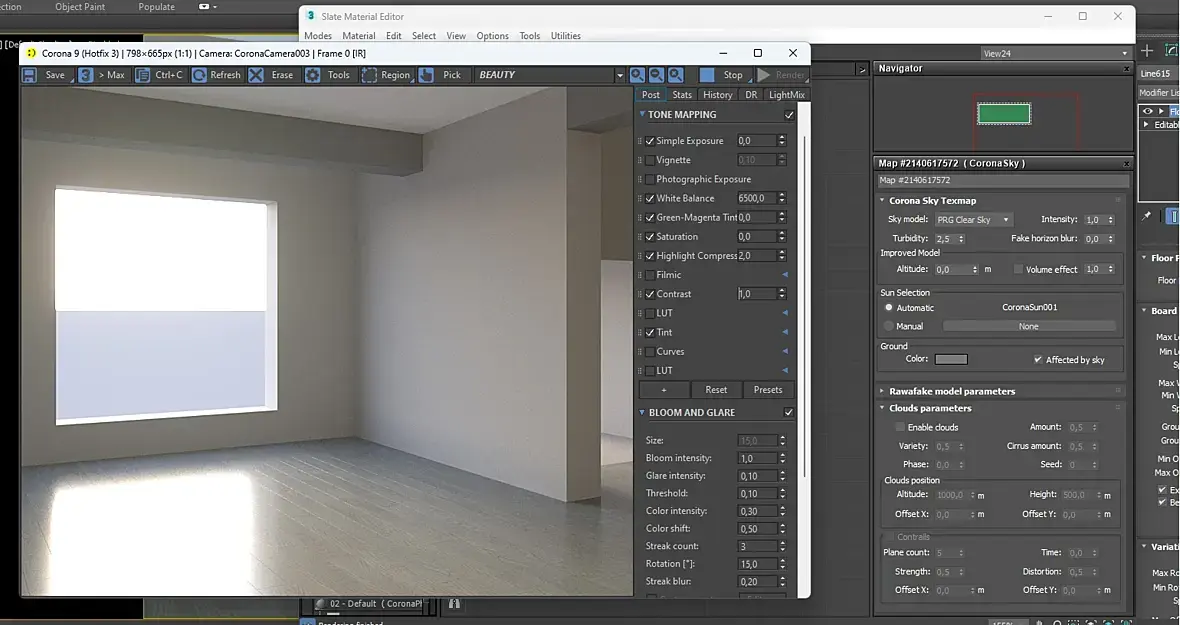The image size is (1180, 625).
Task: Click the Stop render icon
Action: (x=707, y=75)
